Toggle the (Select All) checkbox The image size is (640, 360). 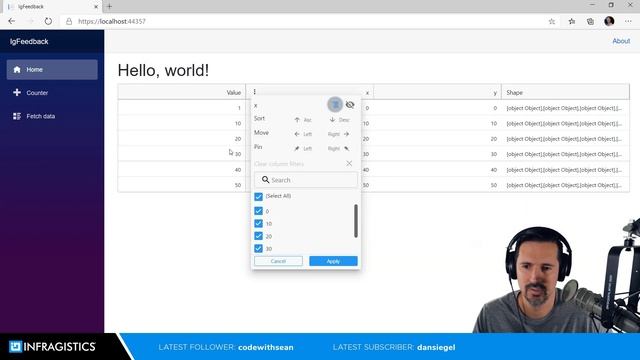pyautogui.click(x=258, y=196)
